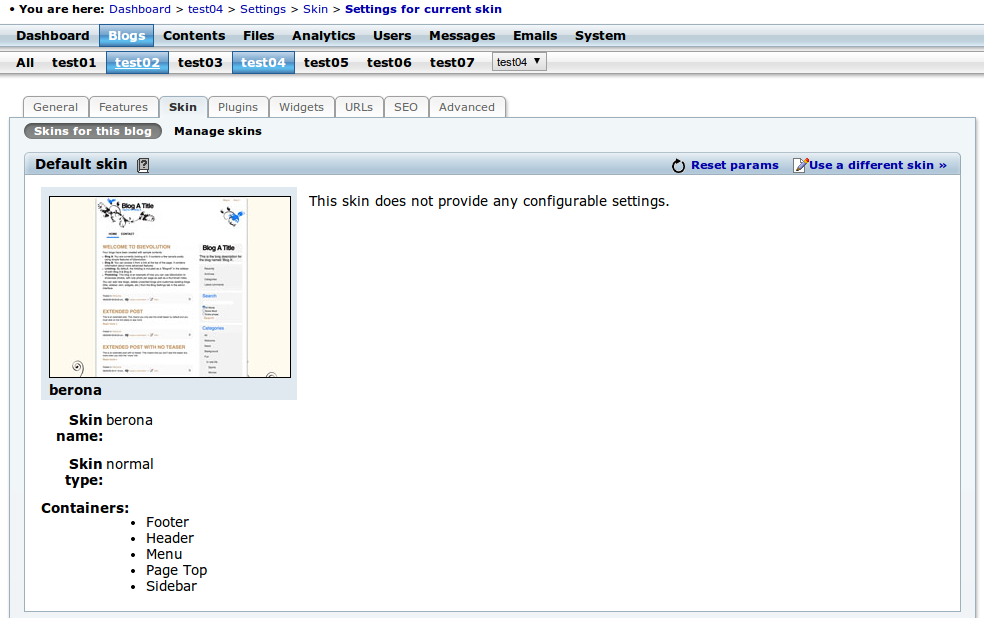Viewport: 984px width, 618px height.
Task: Click the Settings breadcrumb link
Action: (263, 9)
